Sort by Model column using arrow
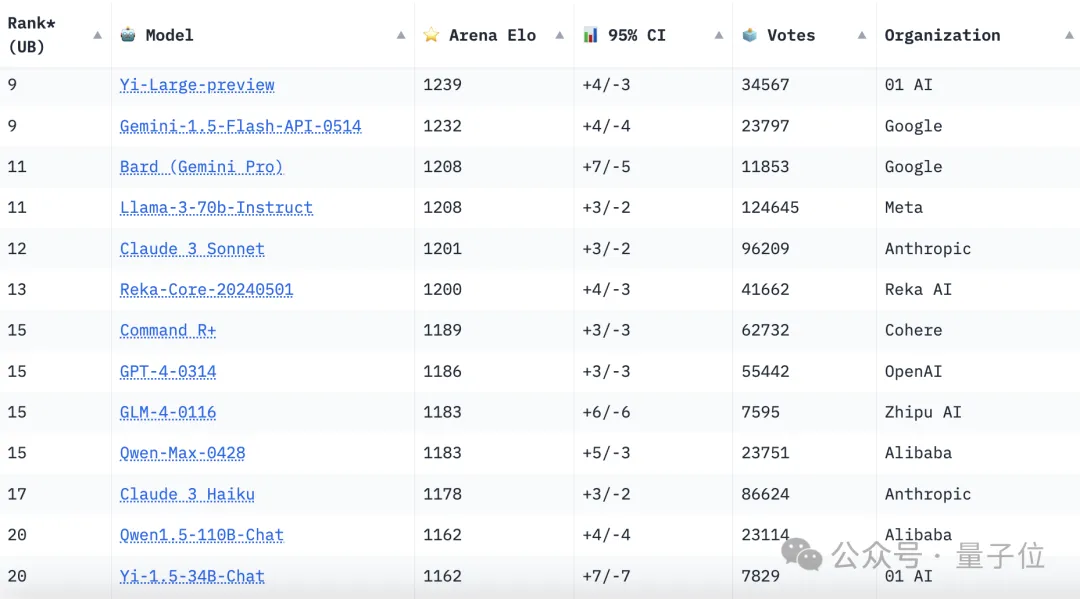 [x=401, y=35]
